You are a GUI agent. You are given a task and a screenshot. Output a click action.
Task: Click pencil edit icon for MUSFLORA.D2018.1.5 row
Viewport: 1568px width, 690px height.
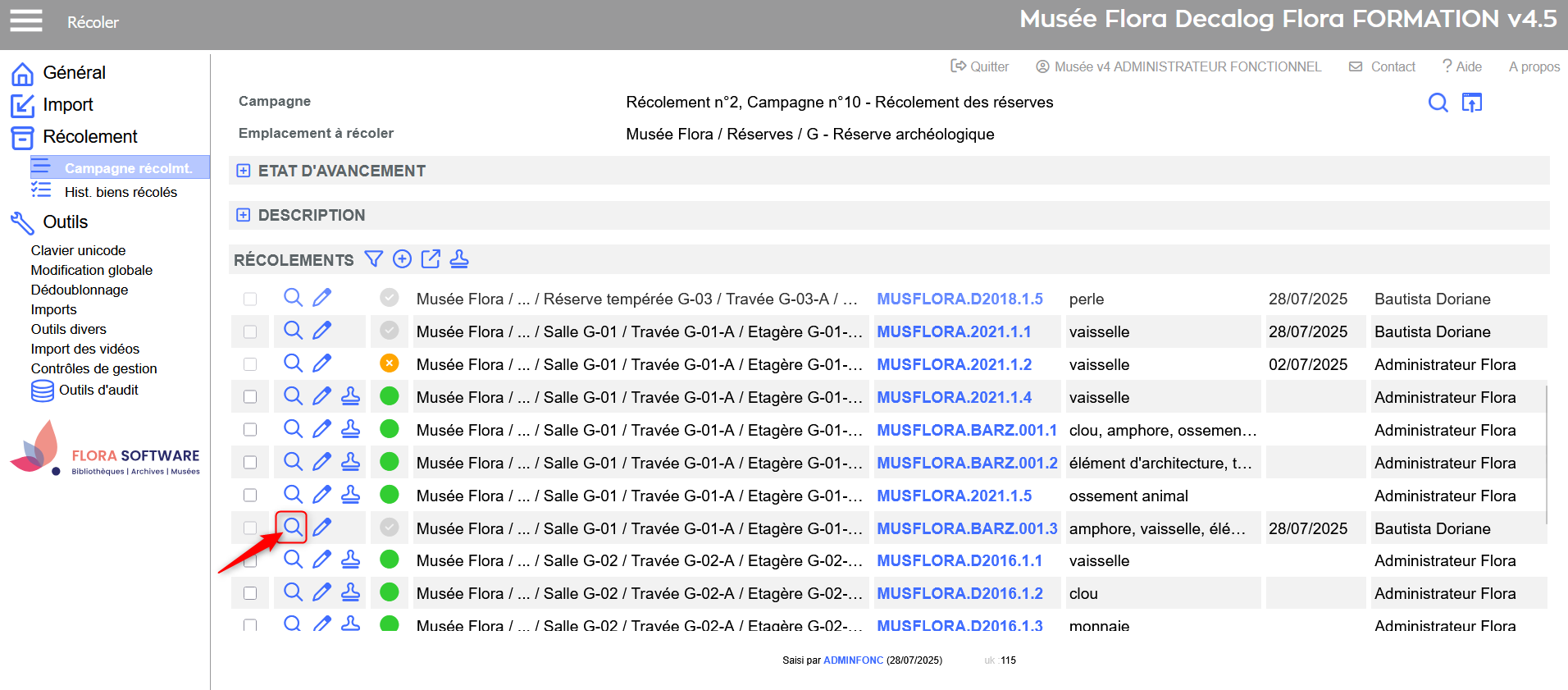pyautogui.click(x=322, y=298)
